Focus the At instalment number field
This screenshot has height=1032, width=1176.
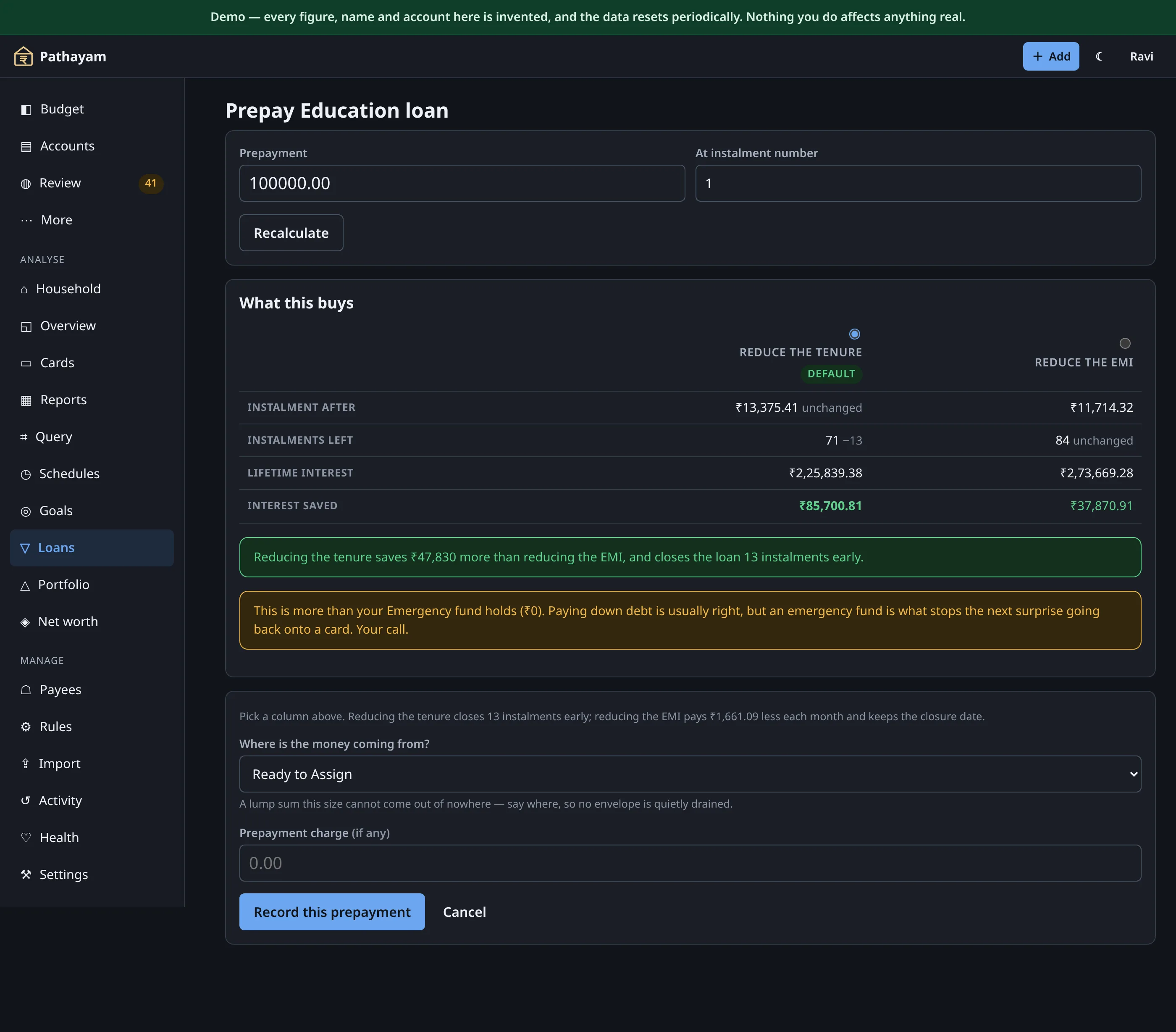[x=918, y=184]
